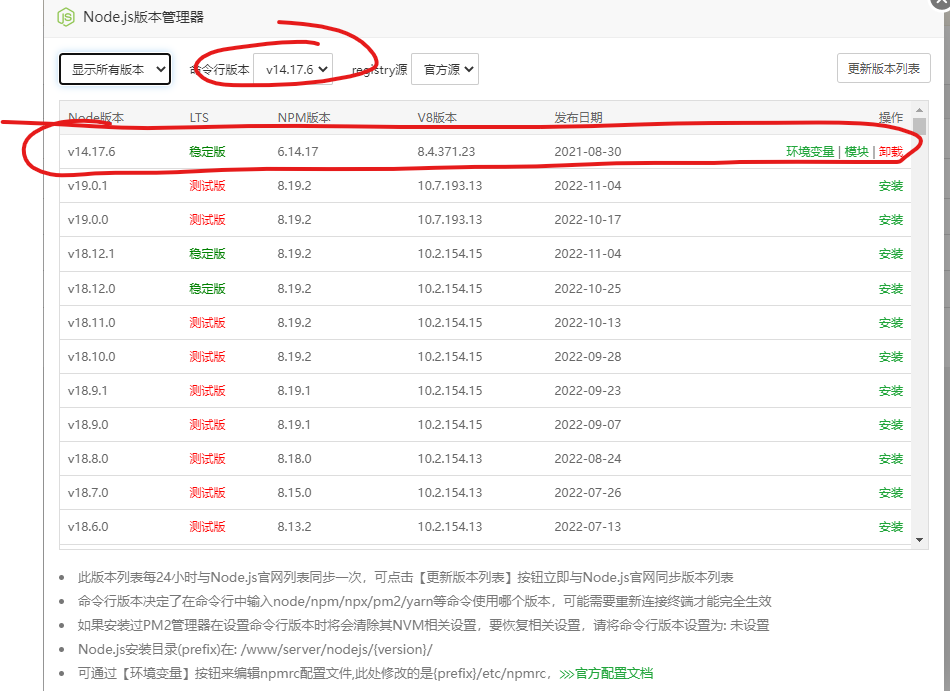The image size is (950, 691).
Task: Click NPM version 6.14.17 cell
Action: [x=298, y=151]
